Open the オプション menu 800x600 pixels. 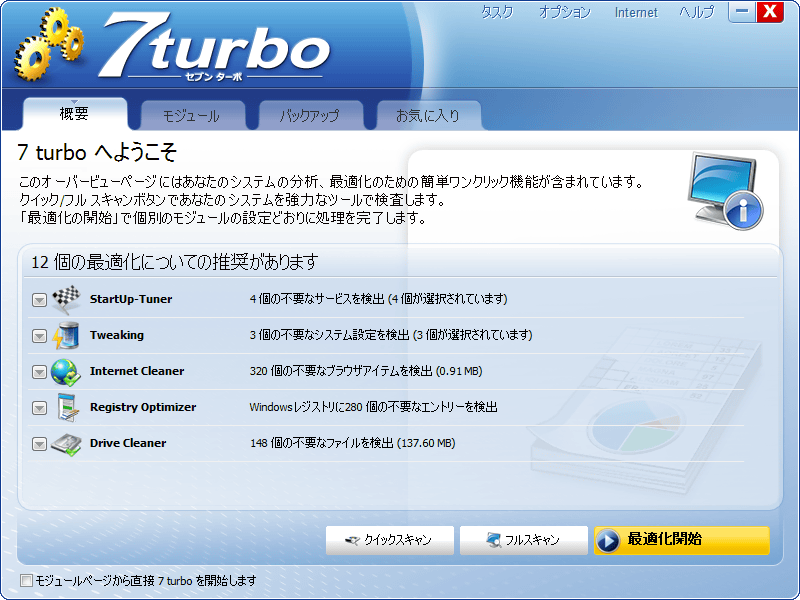[x=564, y=12]
